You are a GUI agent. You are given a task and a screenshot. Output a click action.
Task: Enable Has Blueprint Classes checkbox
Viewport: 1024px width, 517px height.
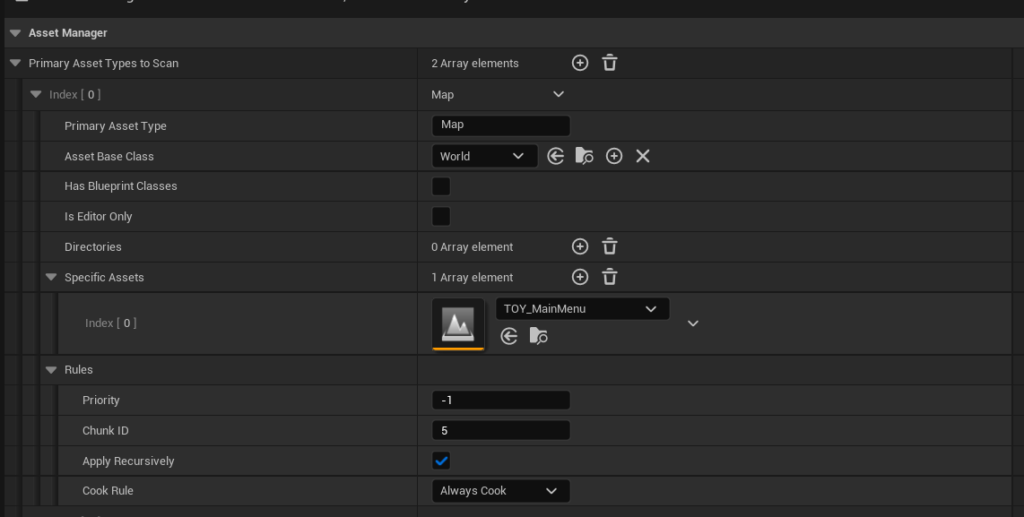pos(440,186)
